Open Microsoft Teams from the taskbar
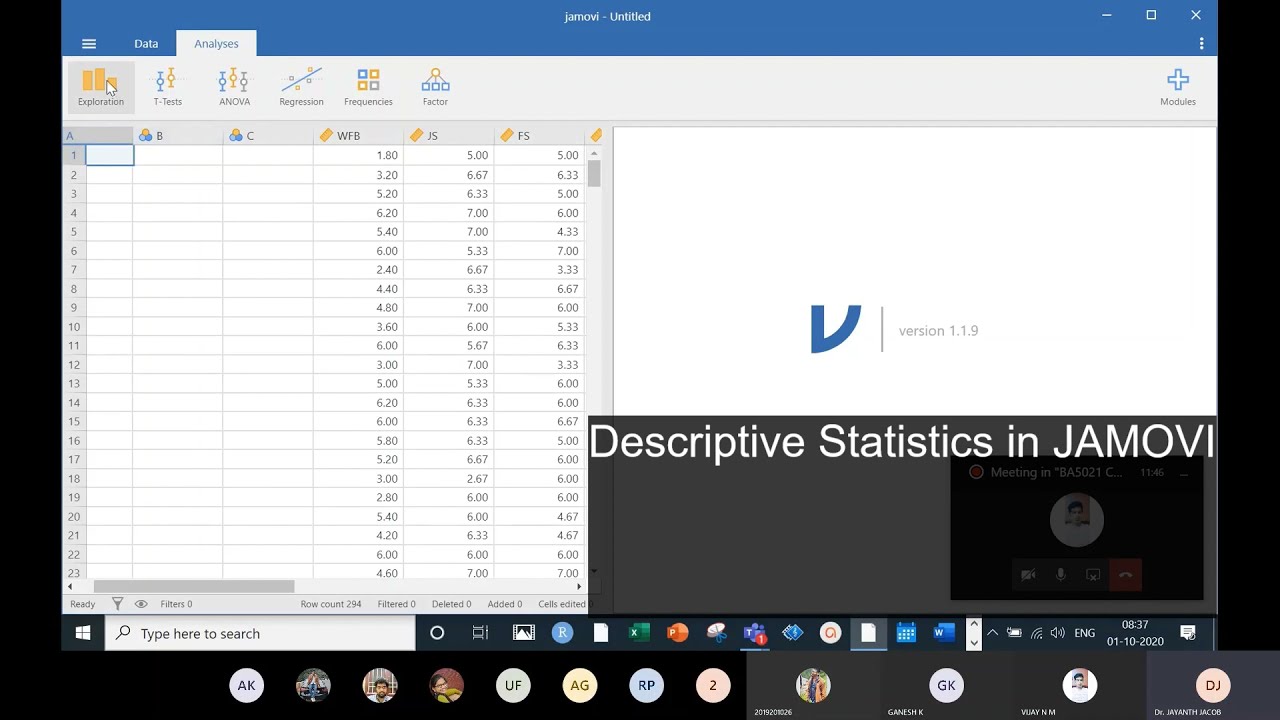Viewport: 1280px width, 720px height. click(754, 633)
